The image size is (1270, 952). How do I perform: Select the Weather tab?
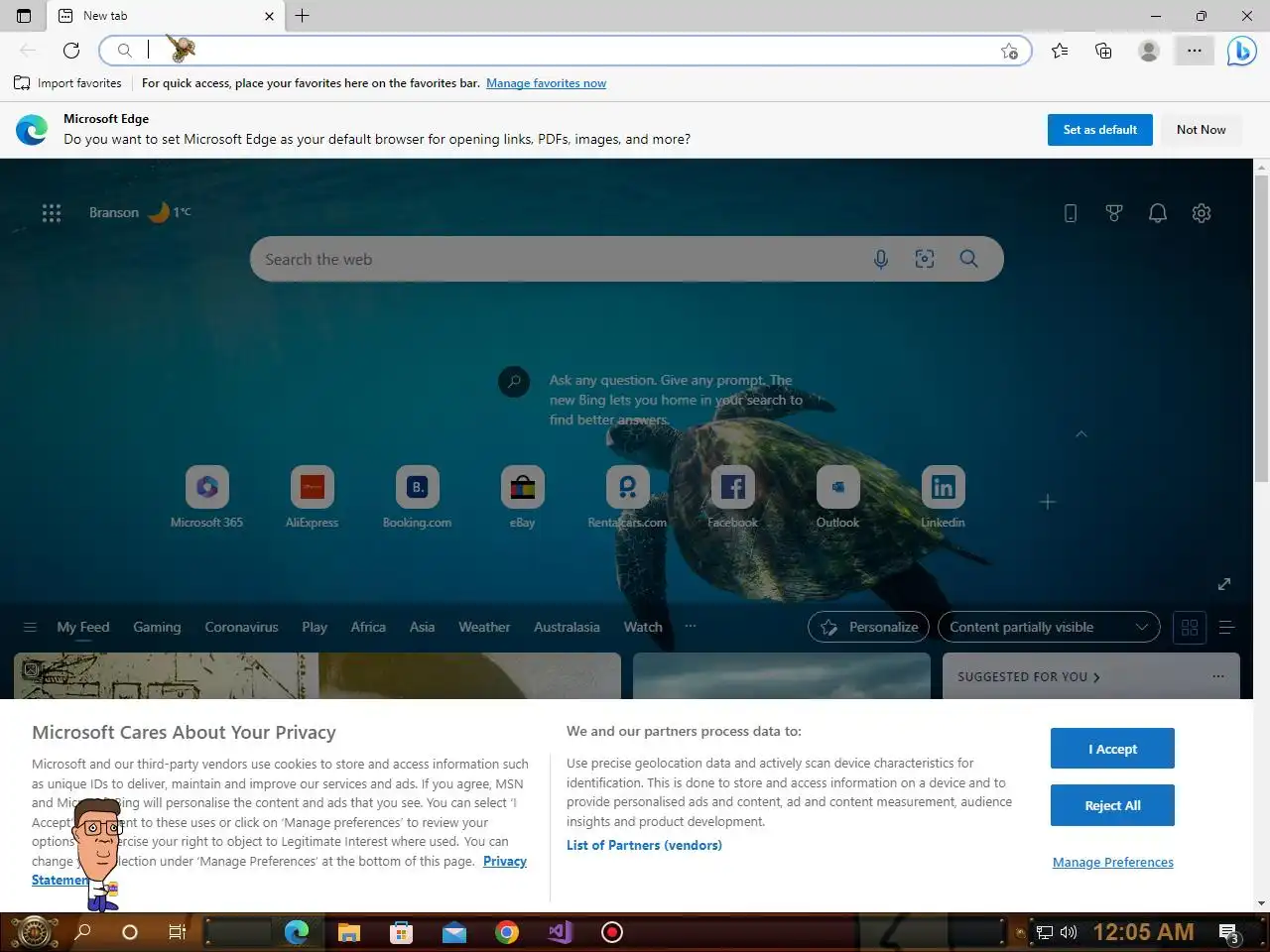point(484,627)
